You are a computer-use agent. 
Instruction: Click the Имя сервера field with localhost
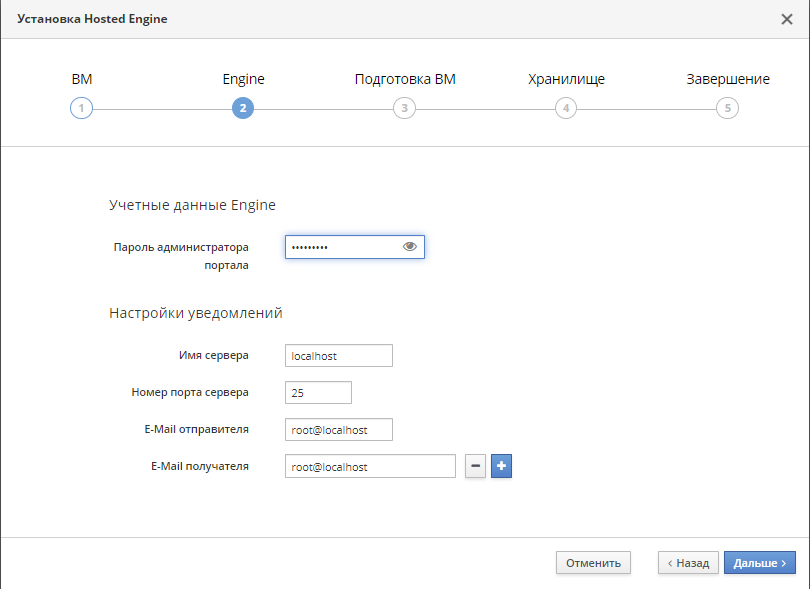tap(339, 355)
